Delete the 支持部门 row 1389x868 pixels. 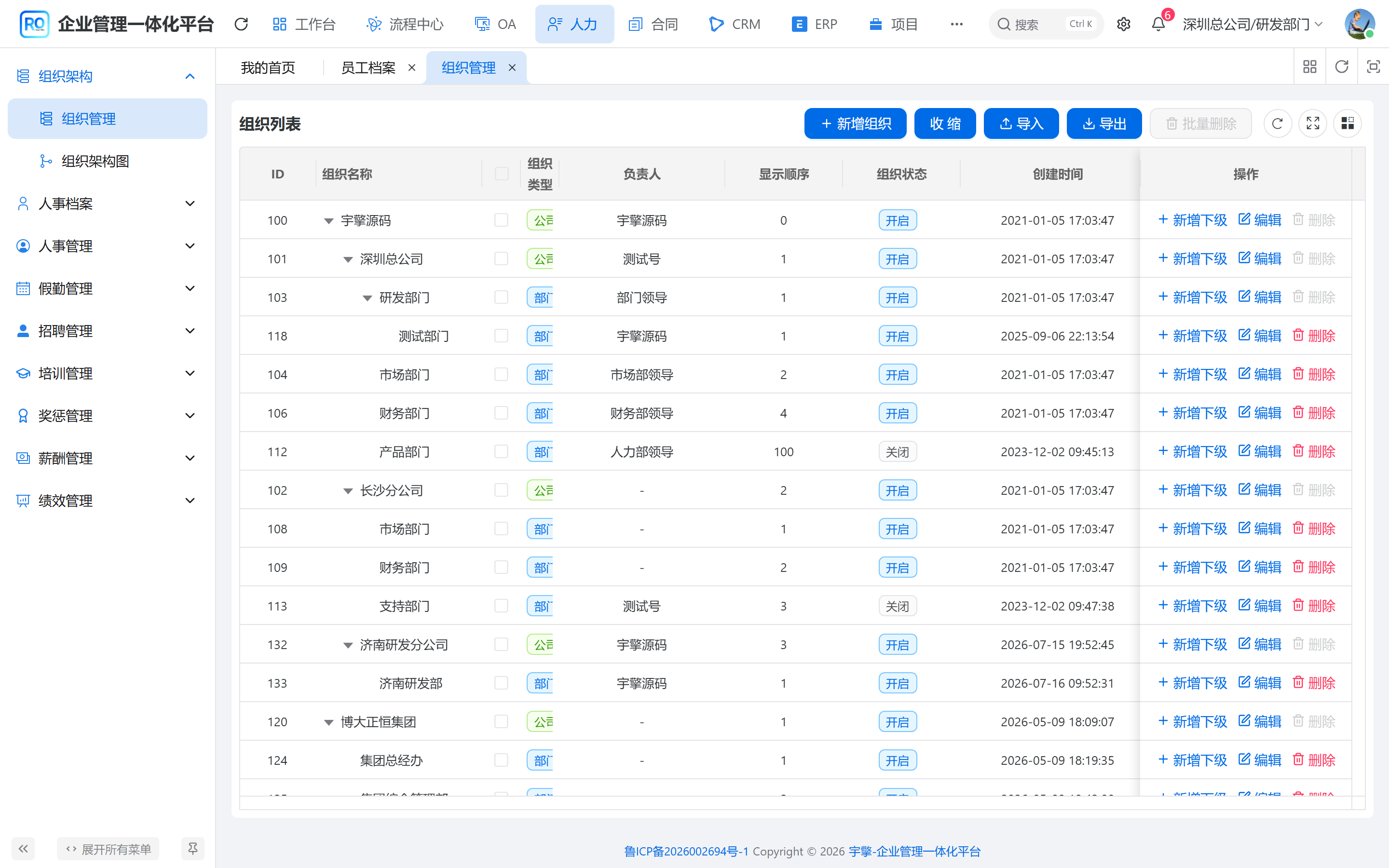(x=1313, y=606)
